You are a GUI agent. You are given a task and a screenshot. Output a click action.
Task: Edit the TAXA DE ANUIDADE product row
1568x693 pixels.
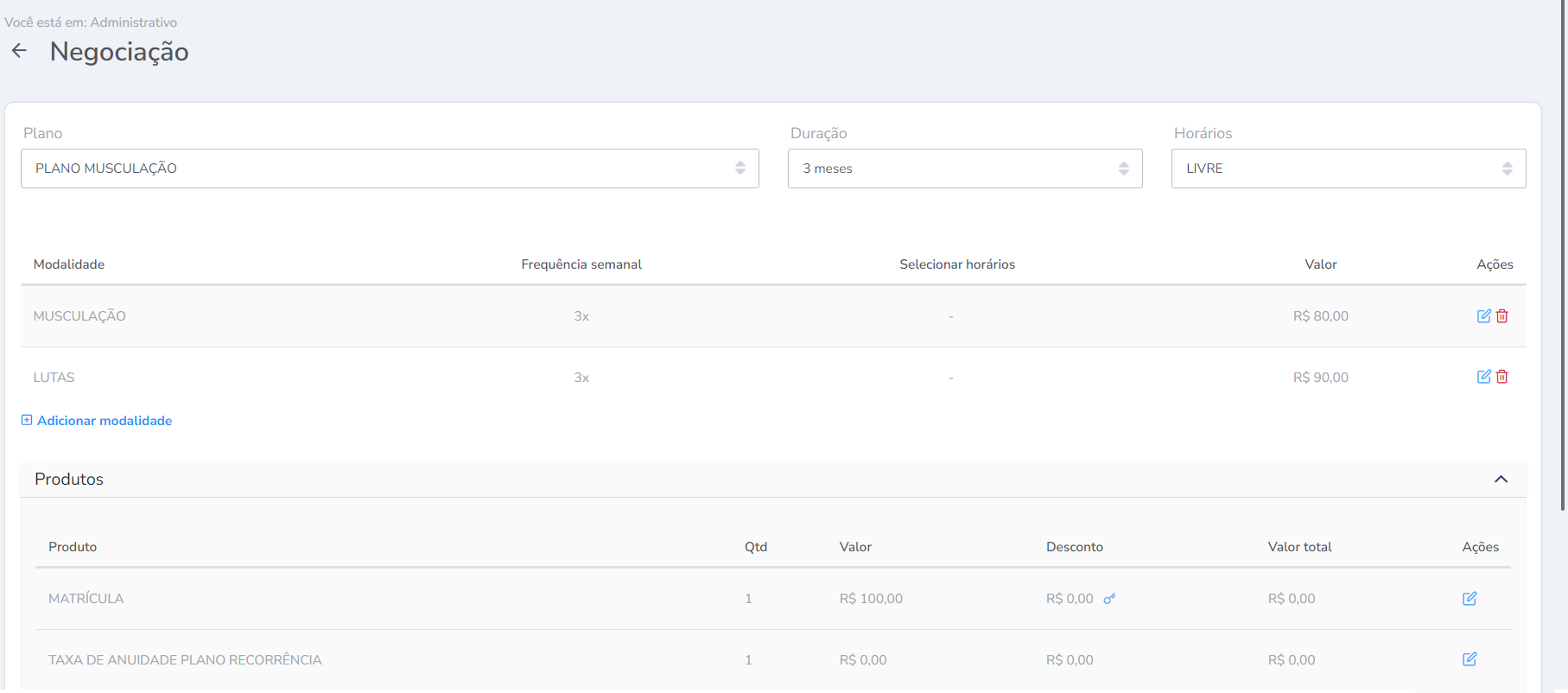(1469, 659)
